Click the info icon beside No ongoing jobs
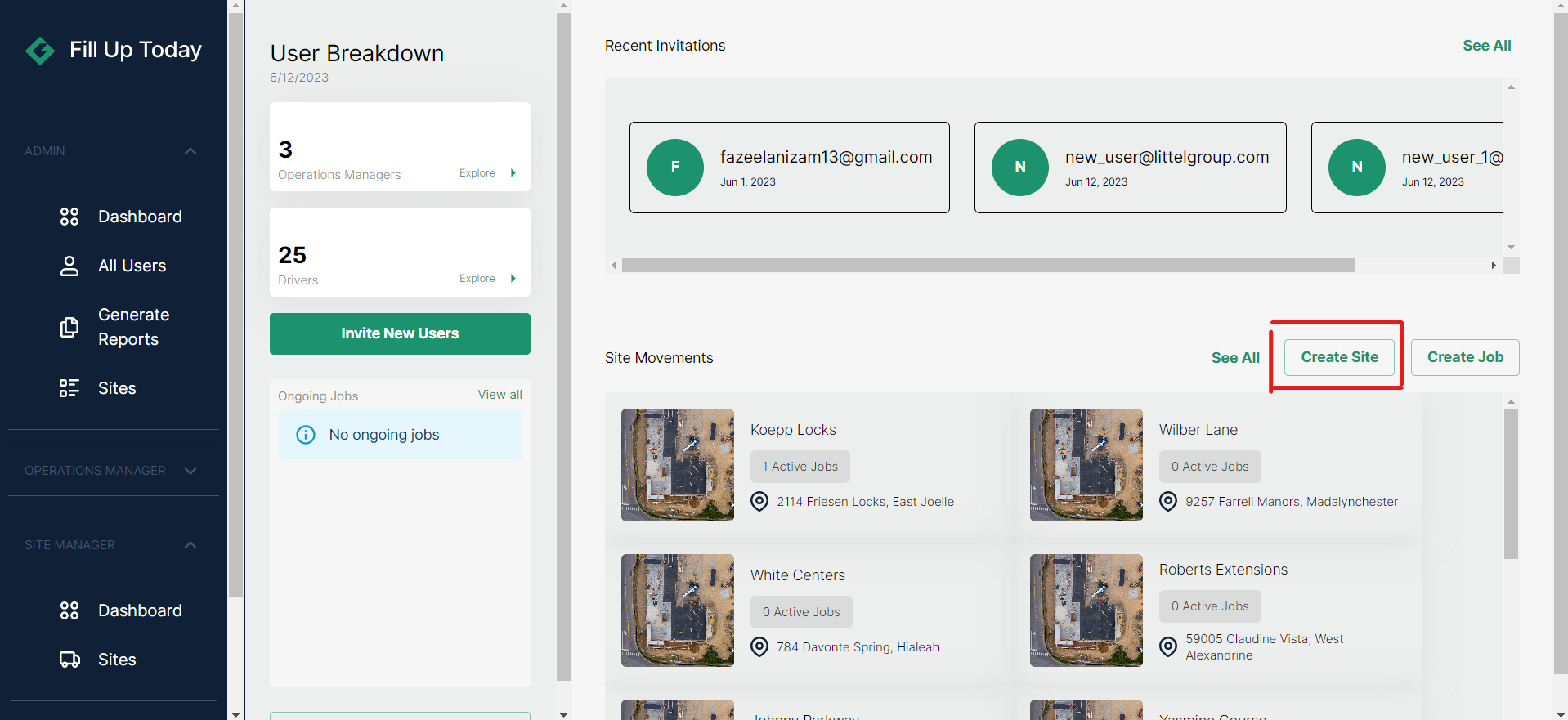 pos(306,435)
